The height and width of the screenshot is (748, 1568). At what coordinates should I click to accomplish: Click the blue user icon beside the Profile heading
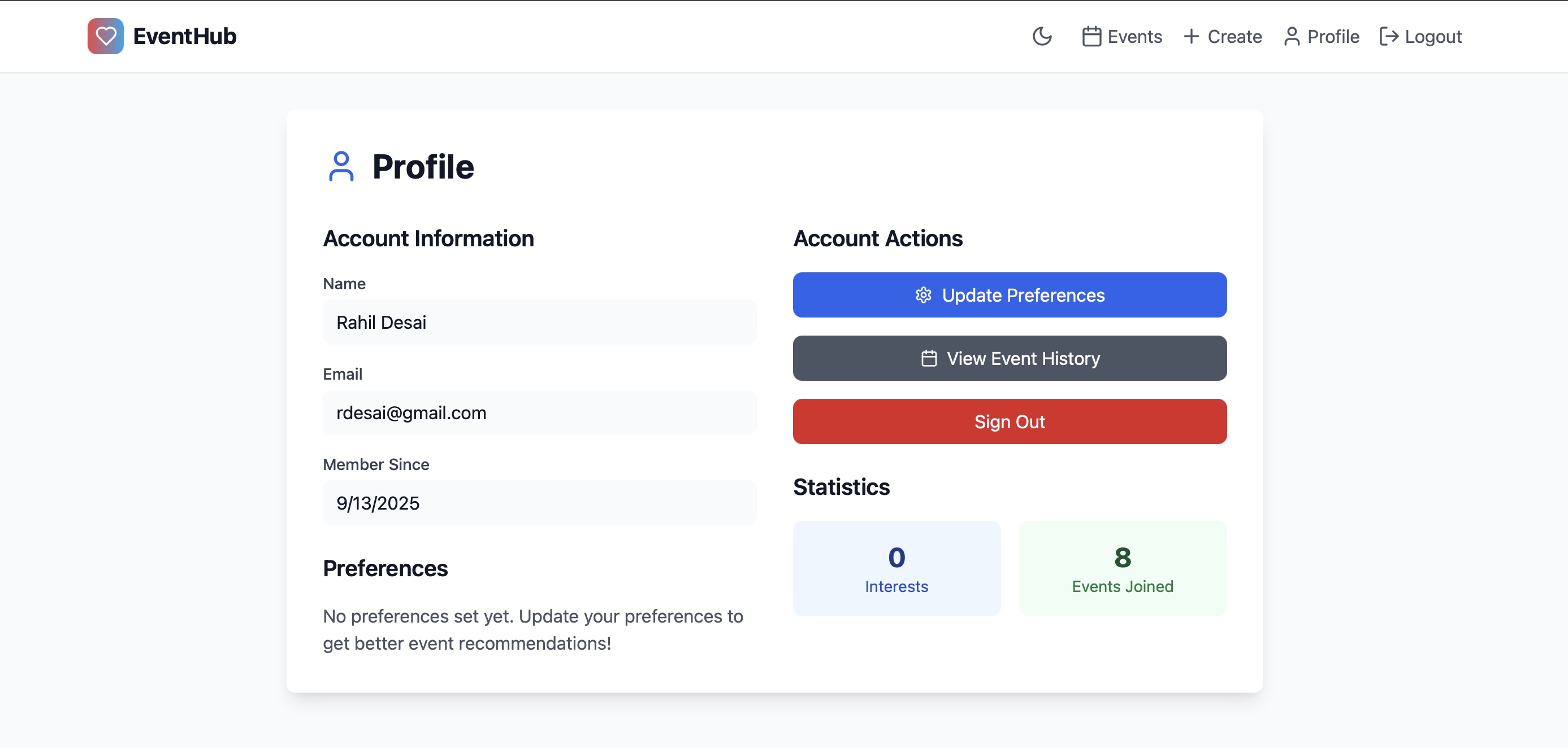[341, 167]
